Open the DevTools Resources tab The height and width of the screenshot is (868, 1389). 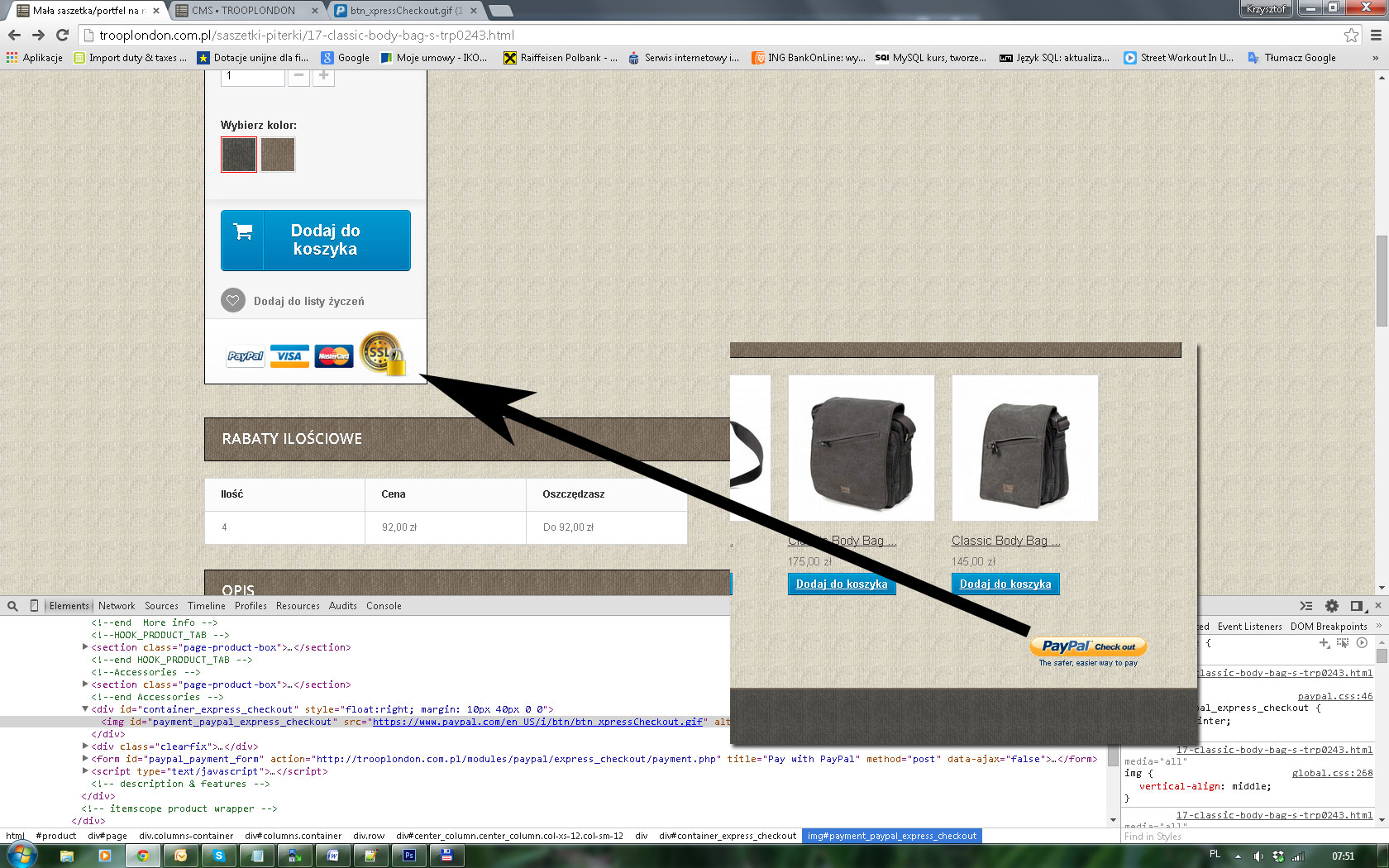click(x=298, y=606)
